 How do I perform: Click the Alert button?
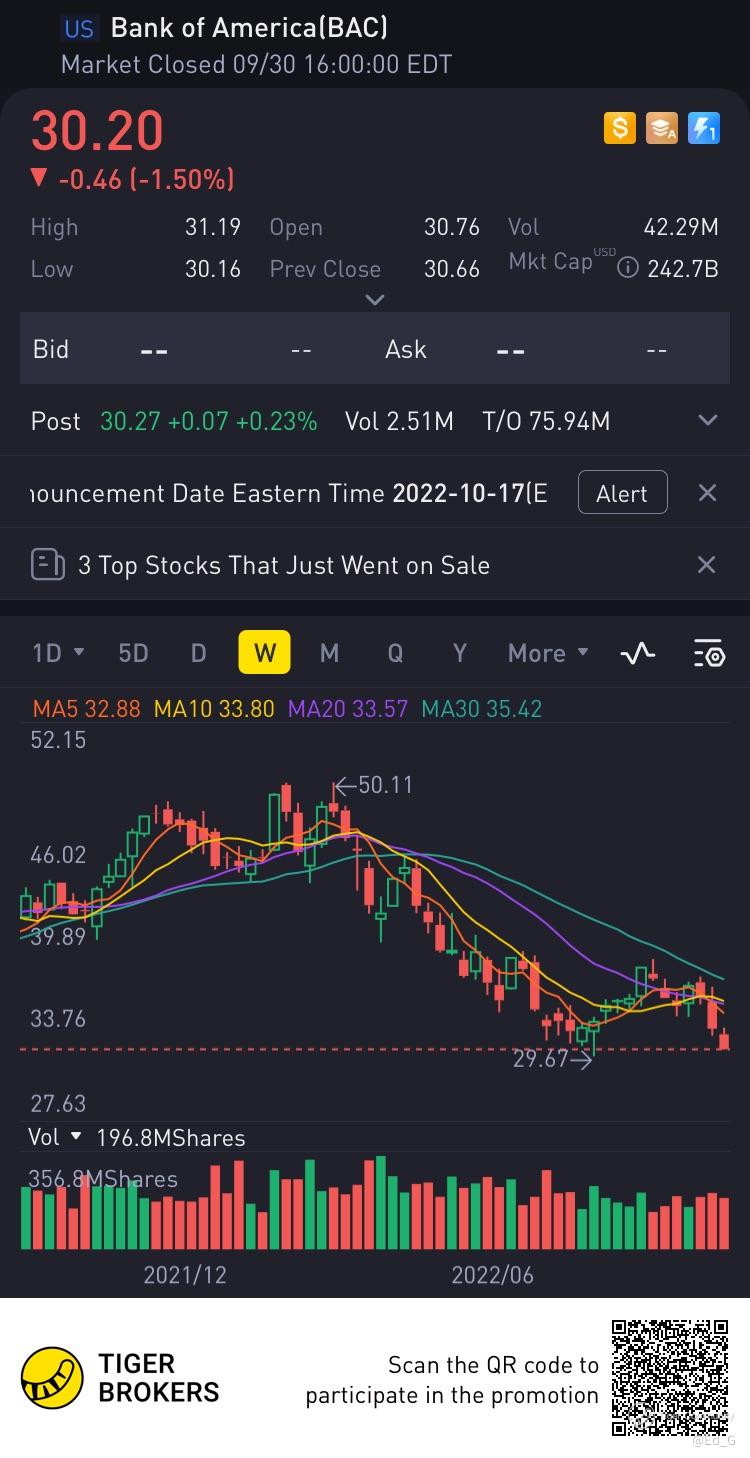tap(622, 493)
